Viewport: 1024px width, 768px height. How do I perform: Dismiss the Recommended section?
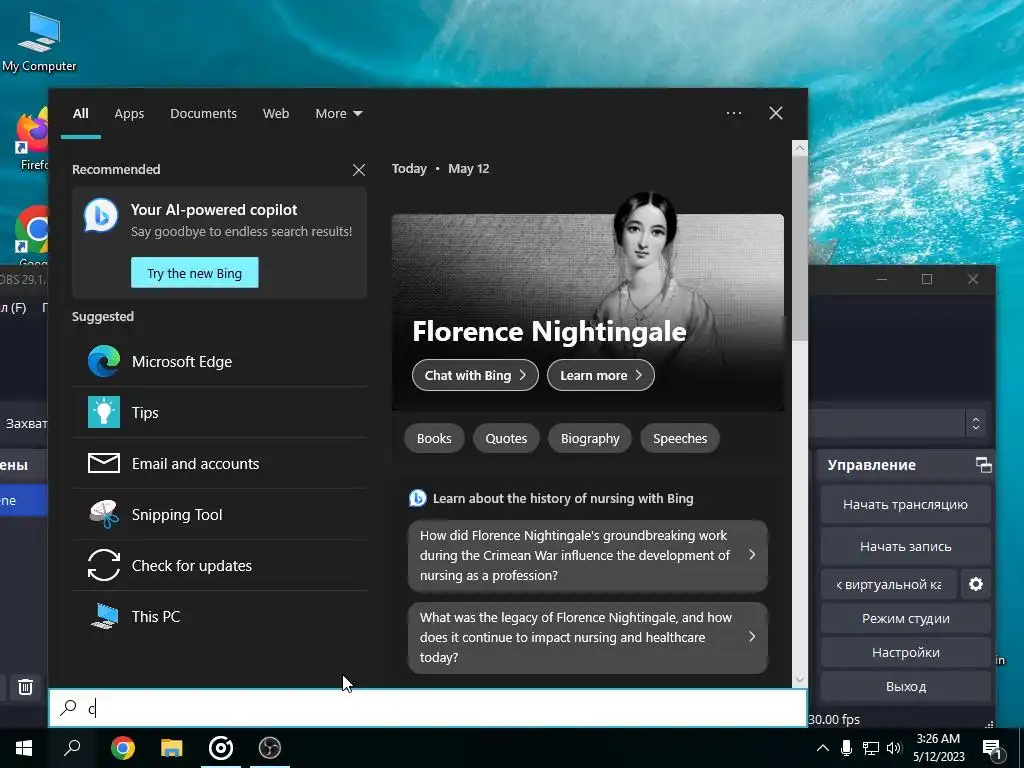click(359, 170)
